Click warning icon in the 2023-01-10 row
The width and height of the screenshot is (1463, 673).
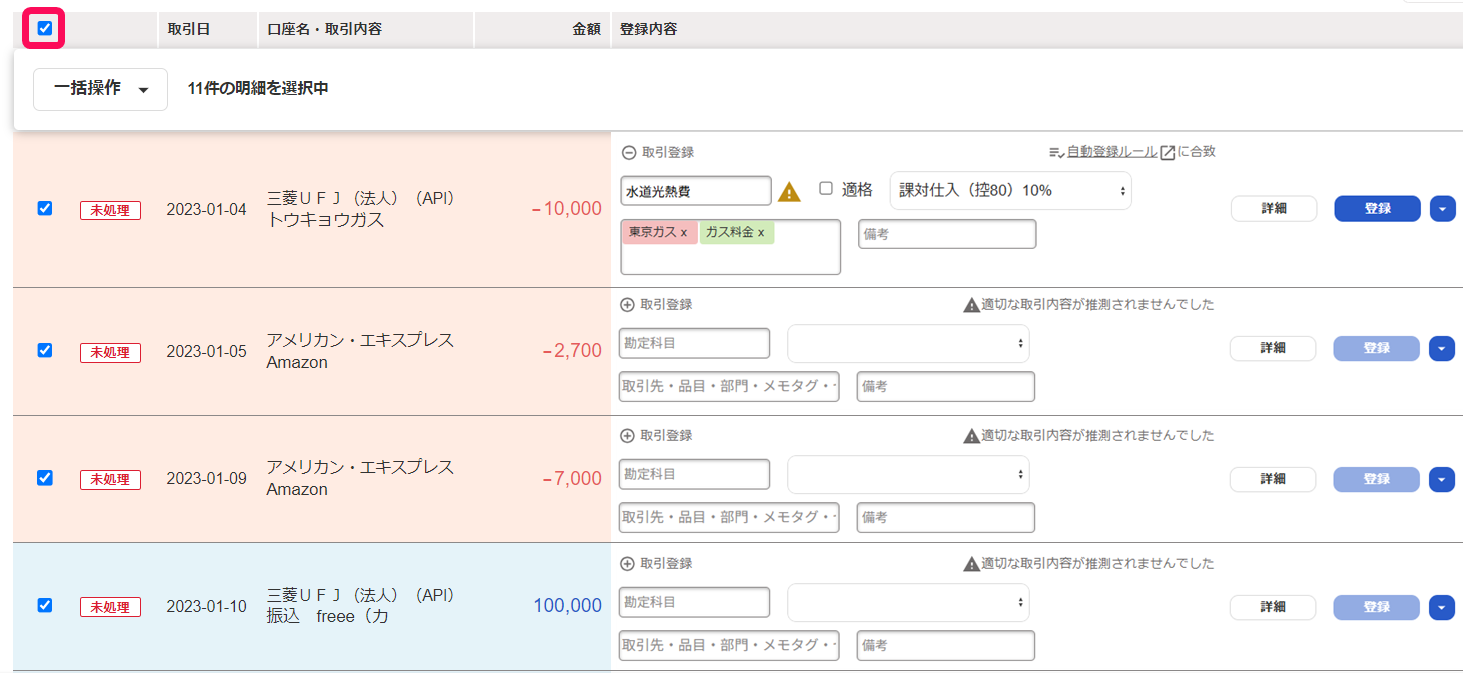971,564
